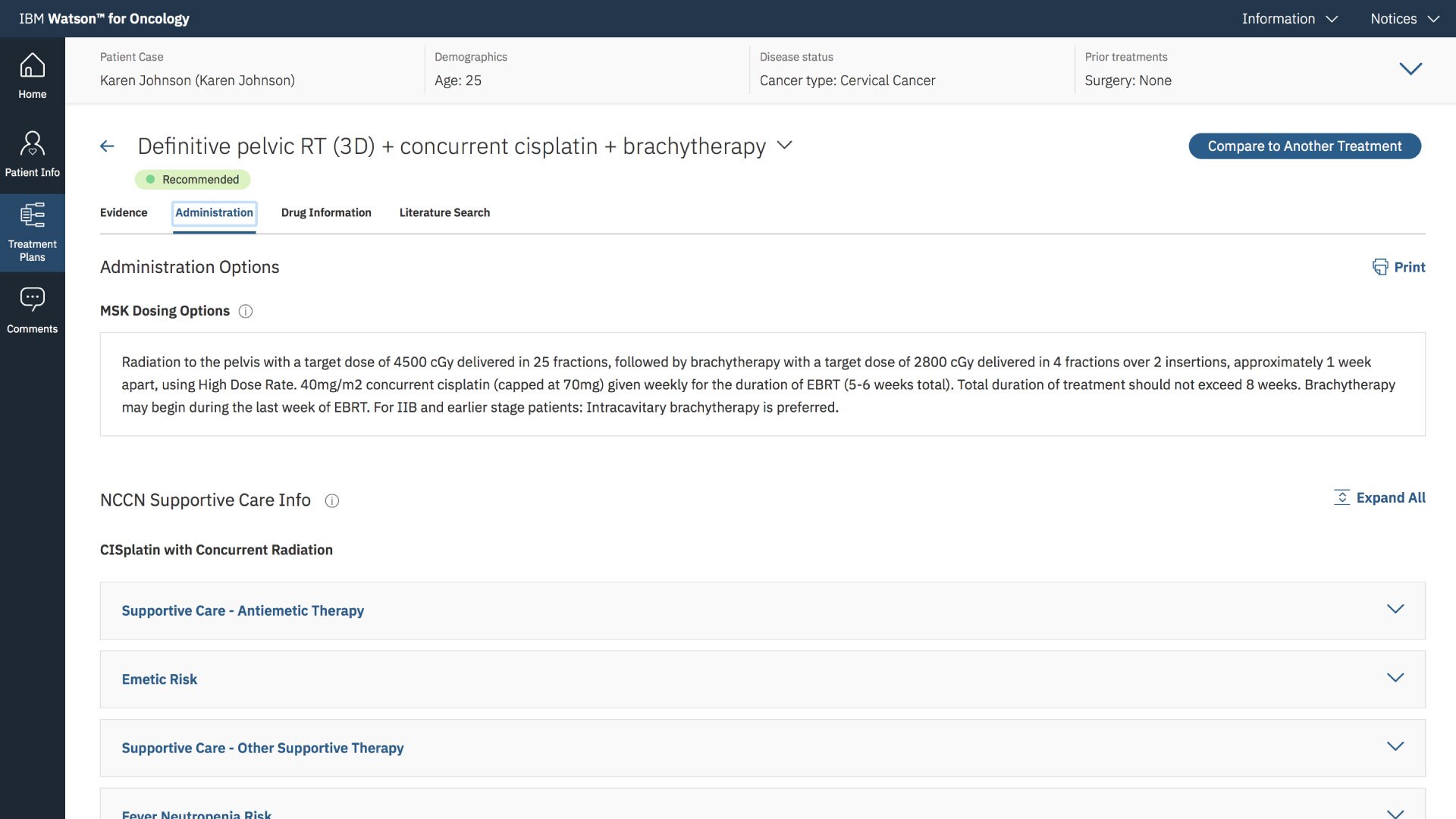Viewport: 1456px width, 819px height.
Task: Open the Literature Search tab
Action: pos(444,213)
